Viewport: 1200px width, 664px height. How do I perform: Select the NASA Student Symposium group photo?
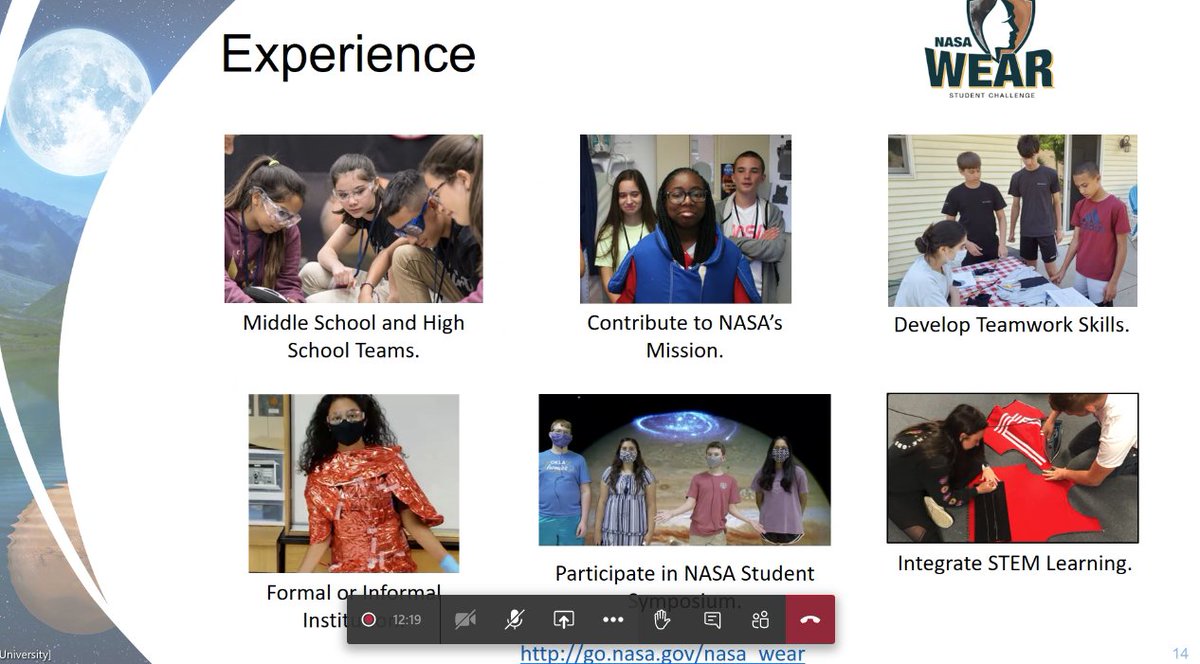tap(685, 469)
